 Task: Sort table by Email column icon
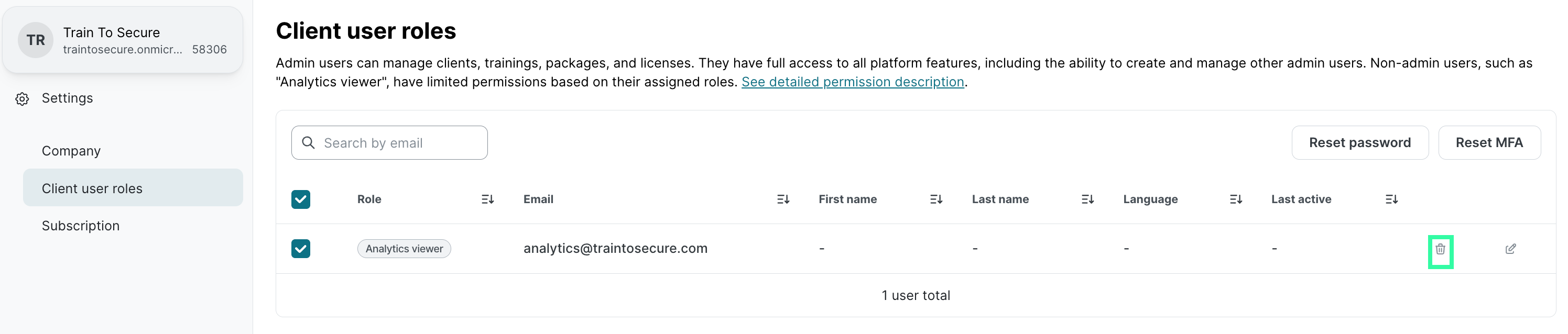tap(783, 199)
